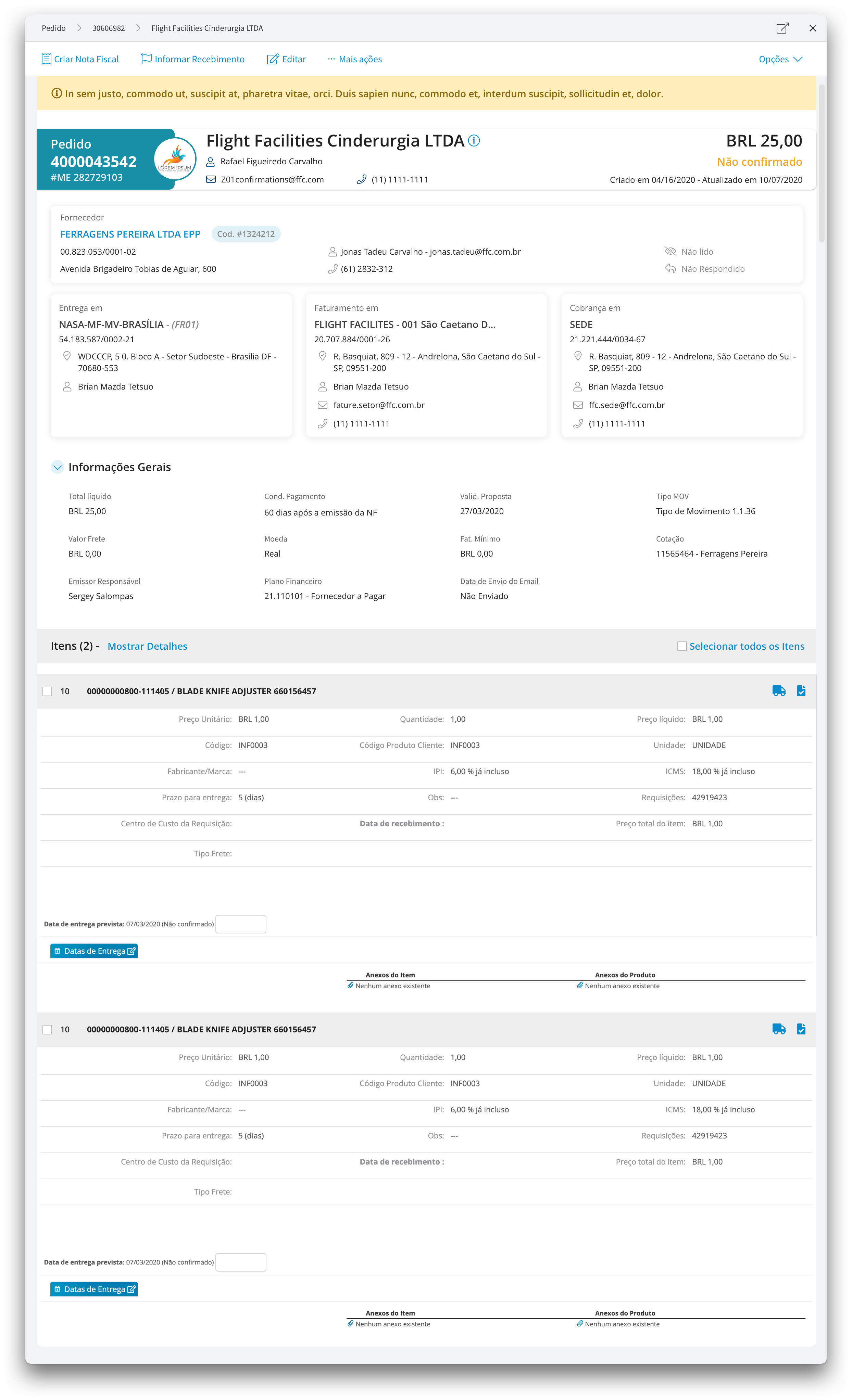Click Pedido in breadcrumb
This screenshot has height=1400, width=852.
coord(53,28)
